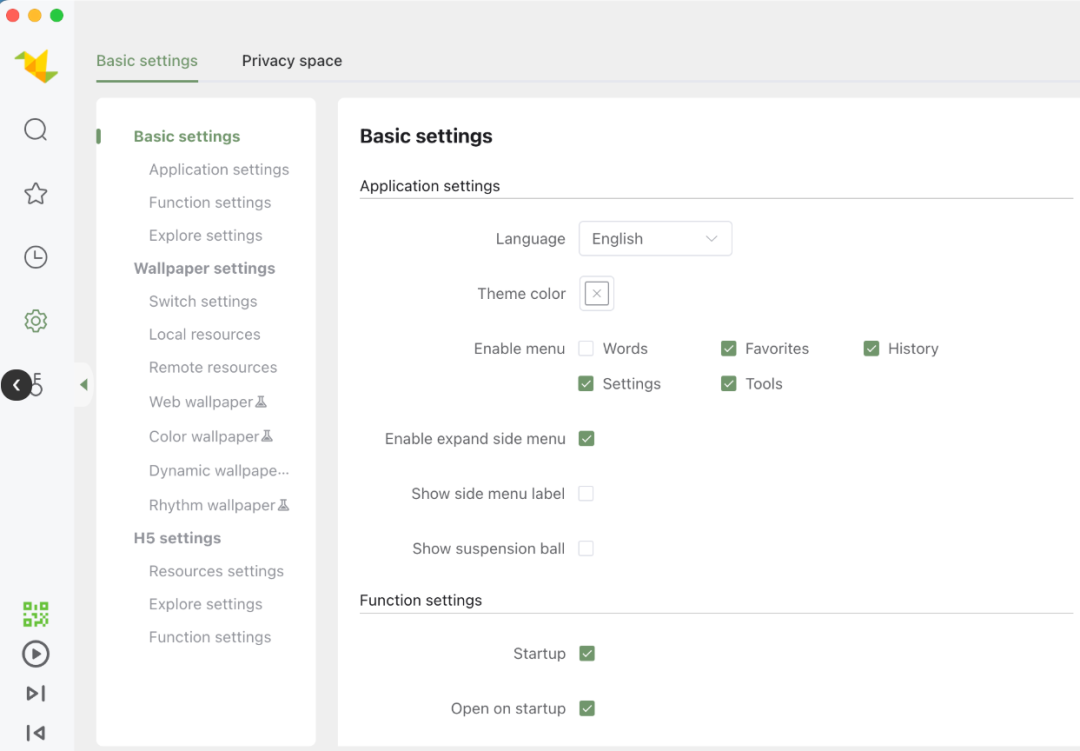Uncheck the Favorites menu checkbox
Viewport: 1080px width, 751px height.
(729, 349)
